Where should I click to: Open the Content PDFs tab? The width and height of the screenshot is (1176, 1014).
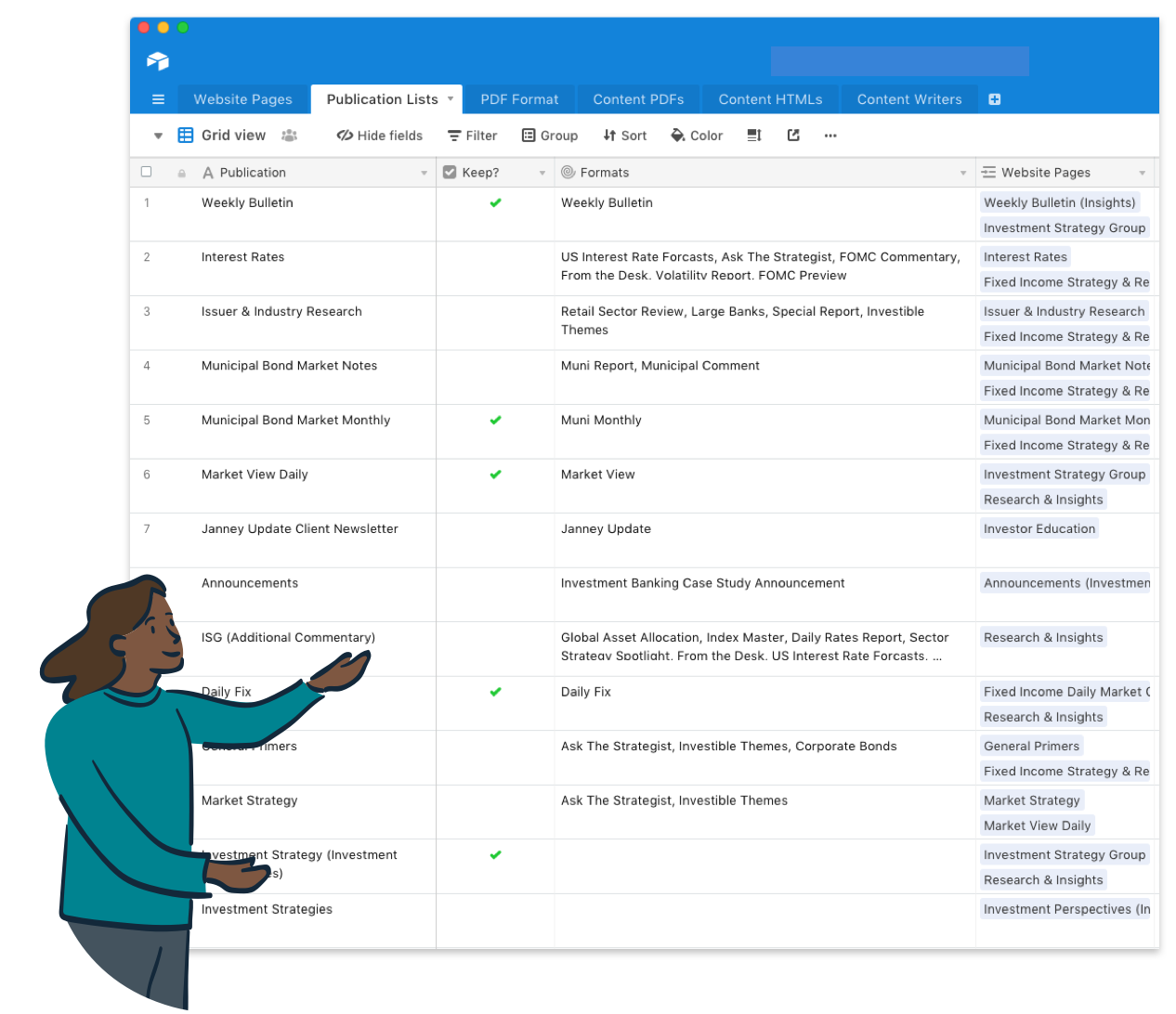(638, 99)
